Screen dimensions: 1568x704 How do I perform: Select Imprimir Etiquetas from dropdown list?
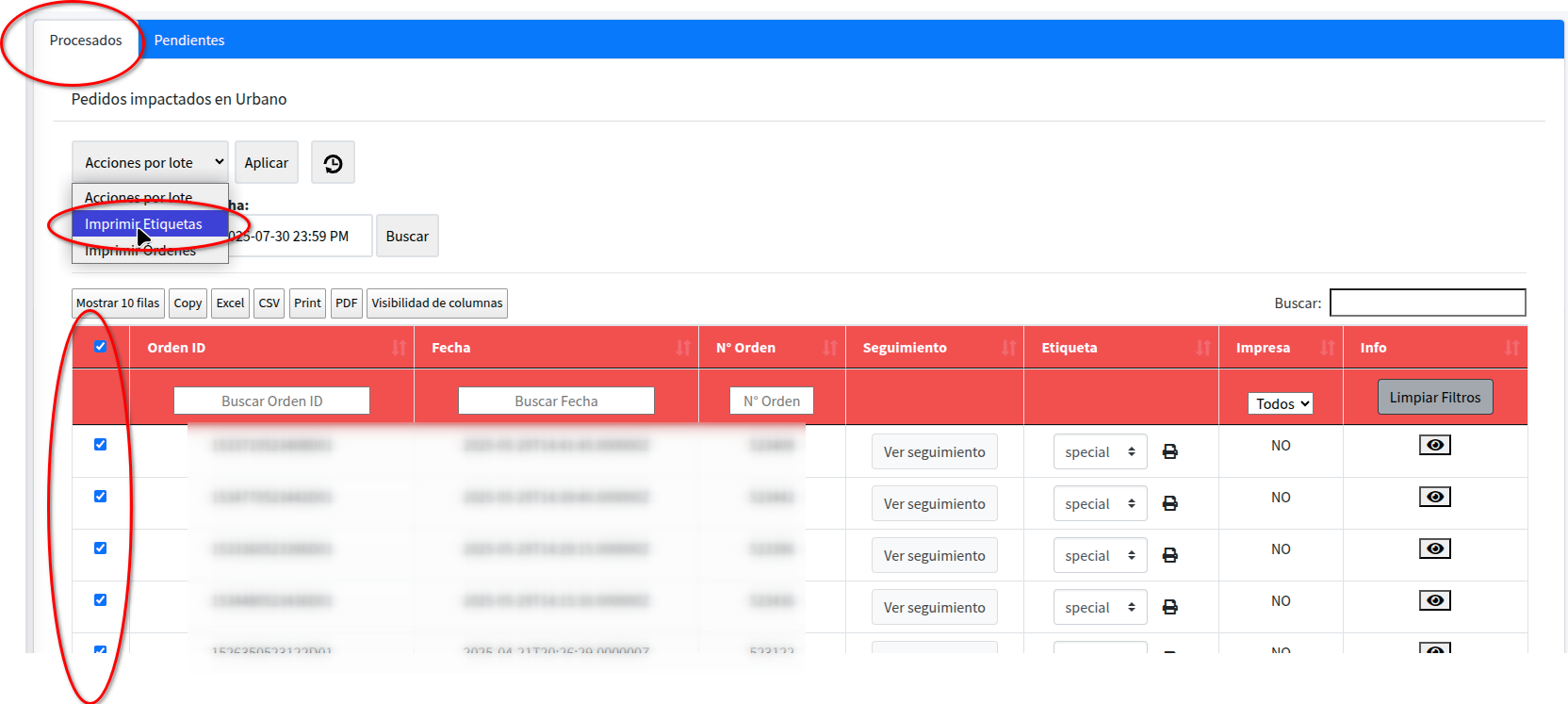click(143, 224)
